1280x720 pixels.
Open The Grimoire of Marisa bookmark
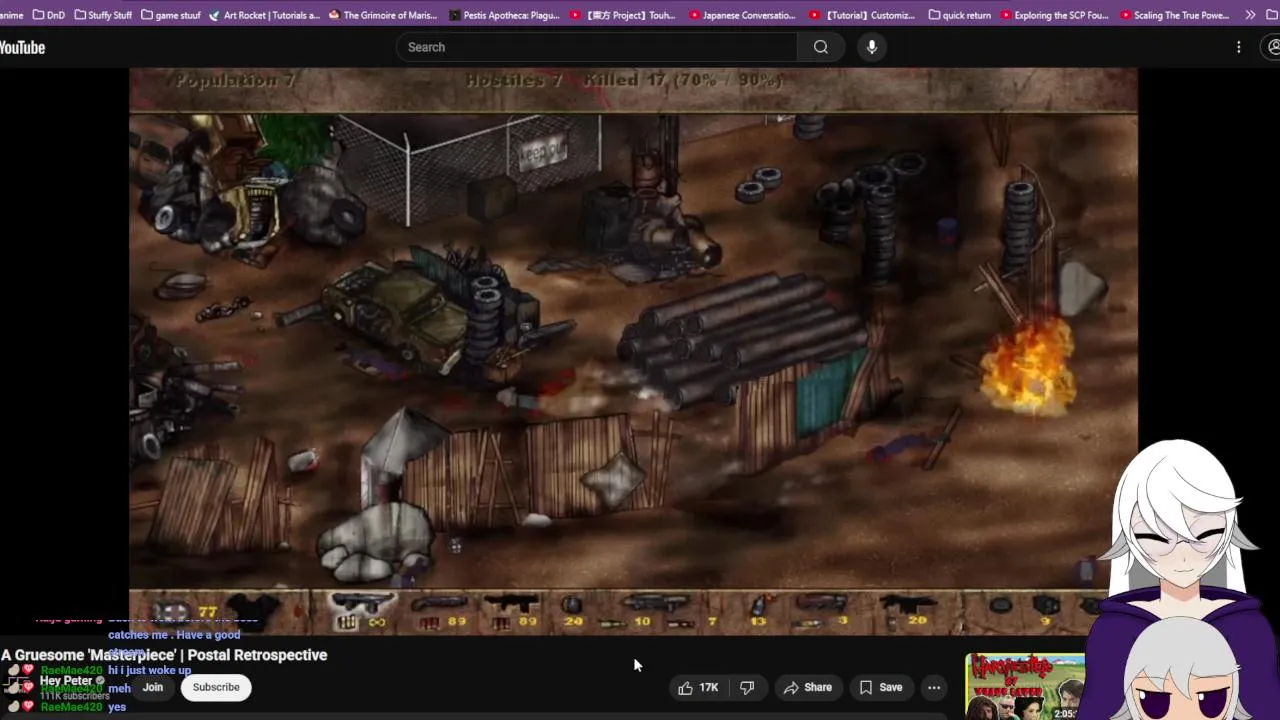pyautogui.click(x=383, y=15)
